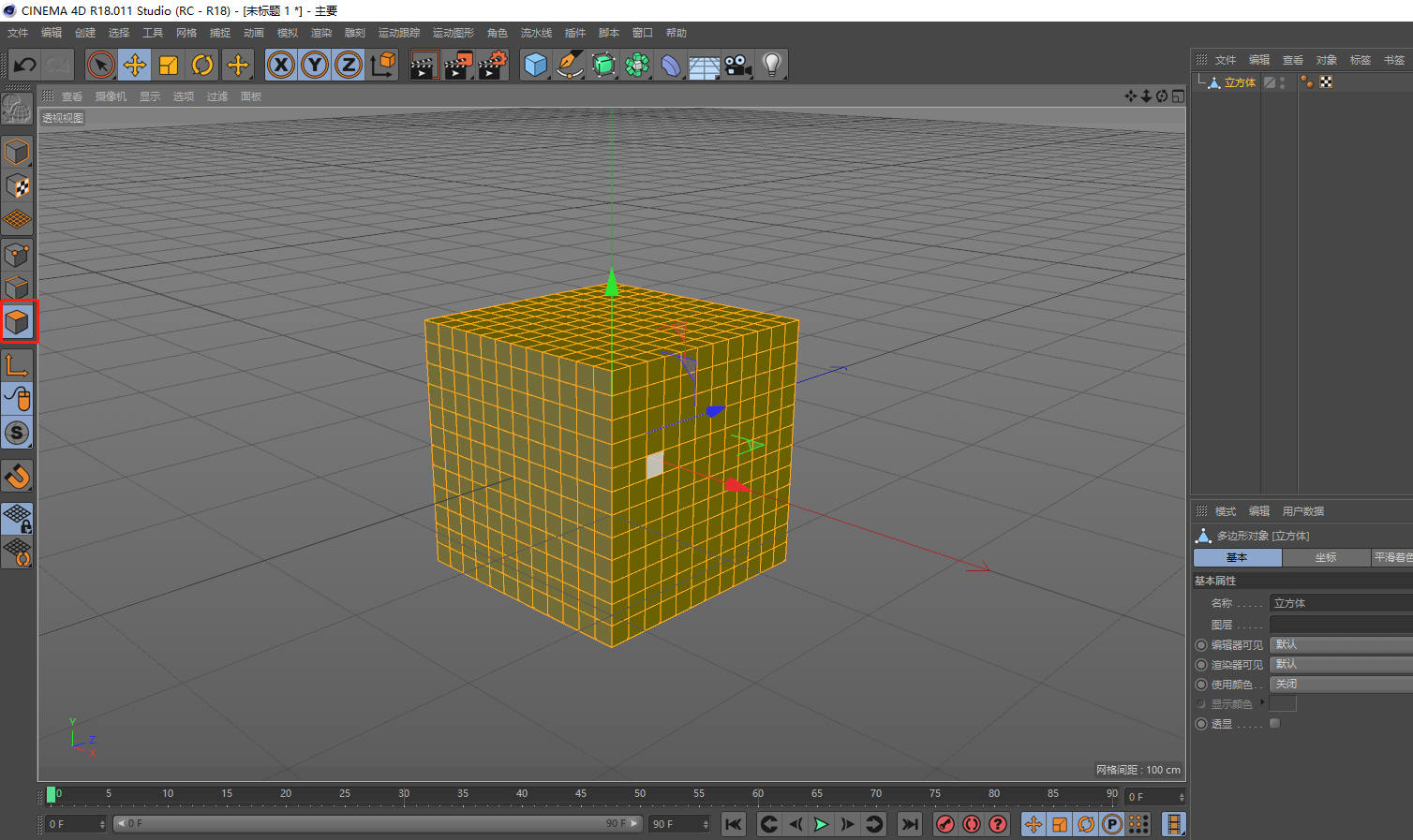Open the 选择 menu
1413x840 pixels.
point(119,33)
